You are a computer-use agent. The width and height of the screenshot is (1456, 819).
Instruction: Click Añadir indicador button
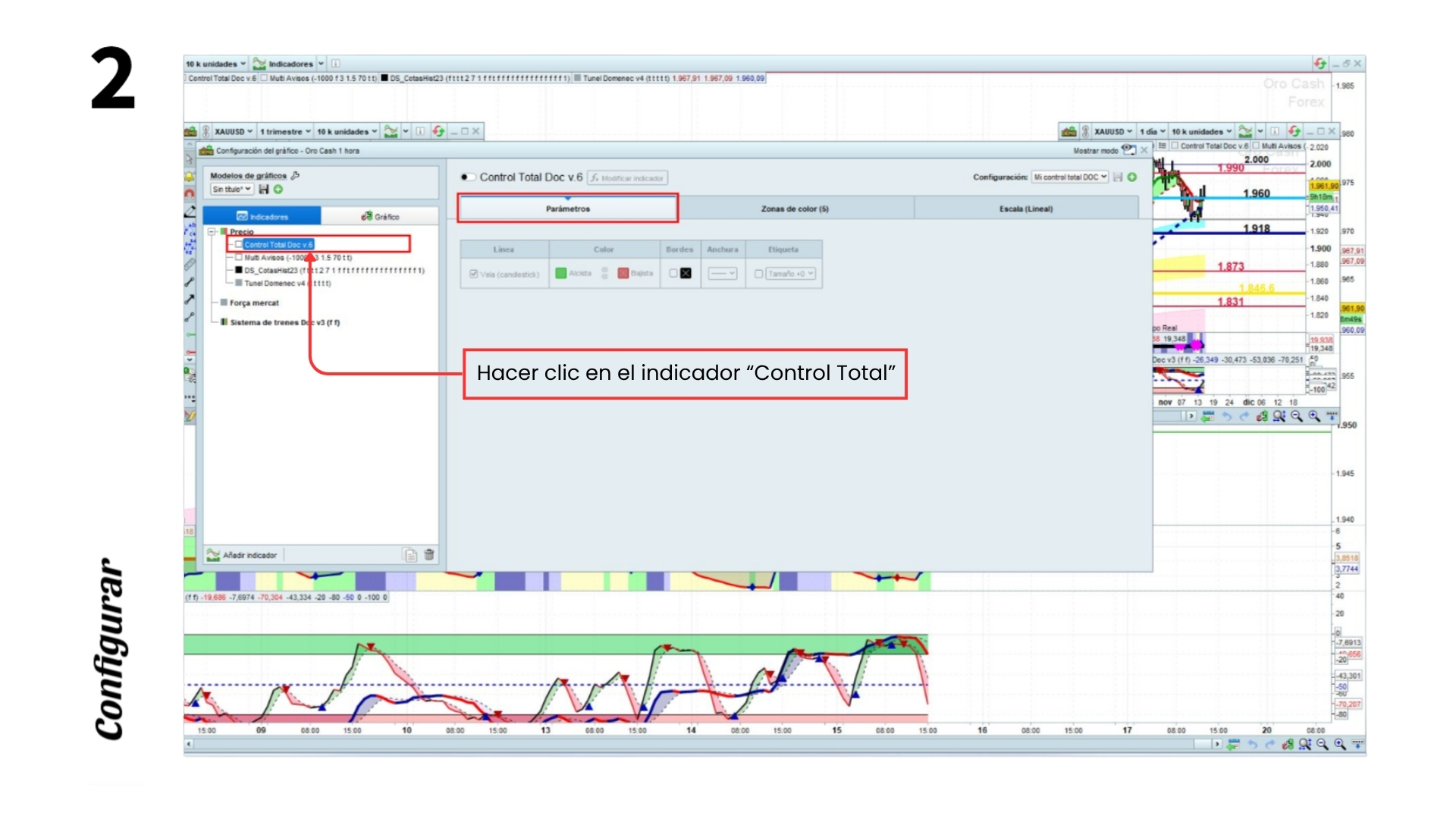click(243, 555)
